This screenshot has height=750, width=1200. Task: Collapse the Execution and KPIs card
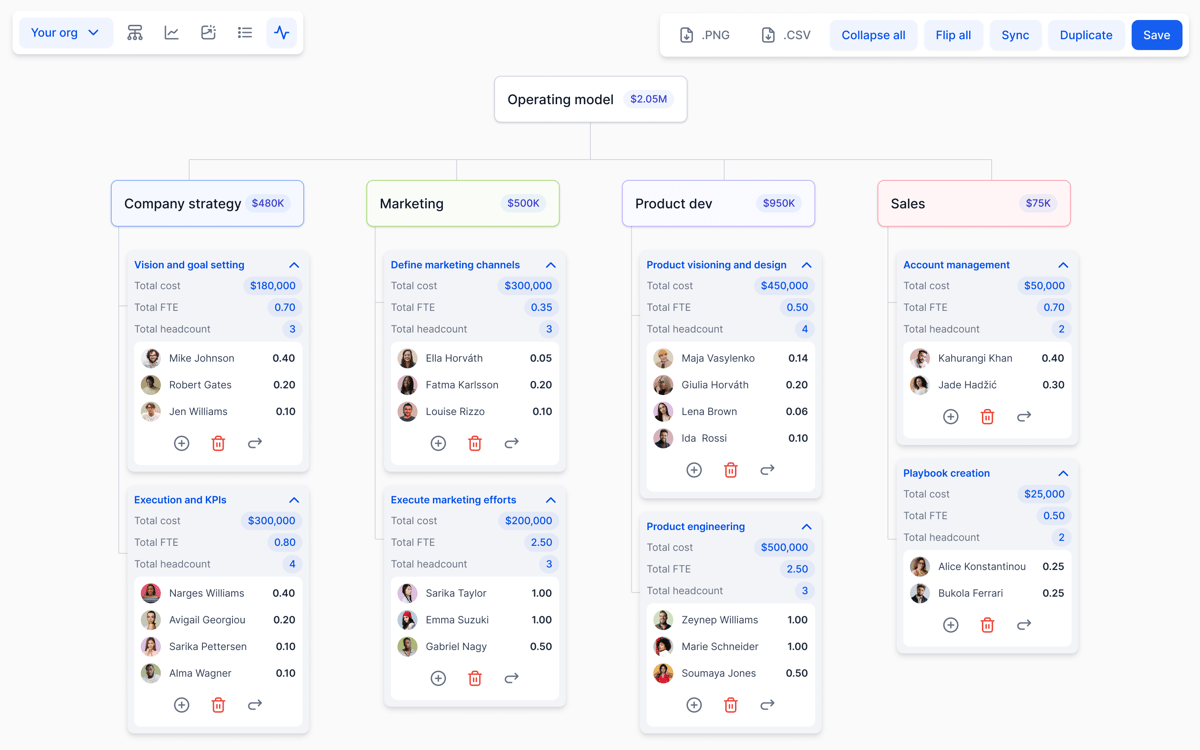[x=294, y=500]
